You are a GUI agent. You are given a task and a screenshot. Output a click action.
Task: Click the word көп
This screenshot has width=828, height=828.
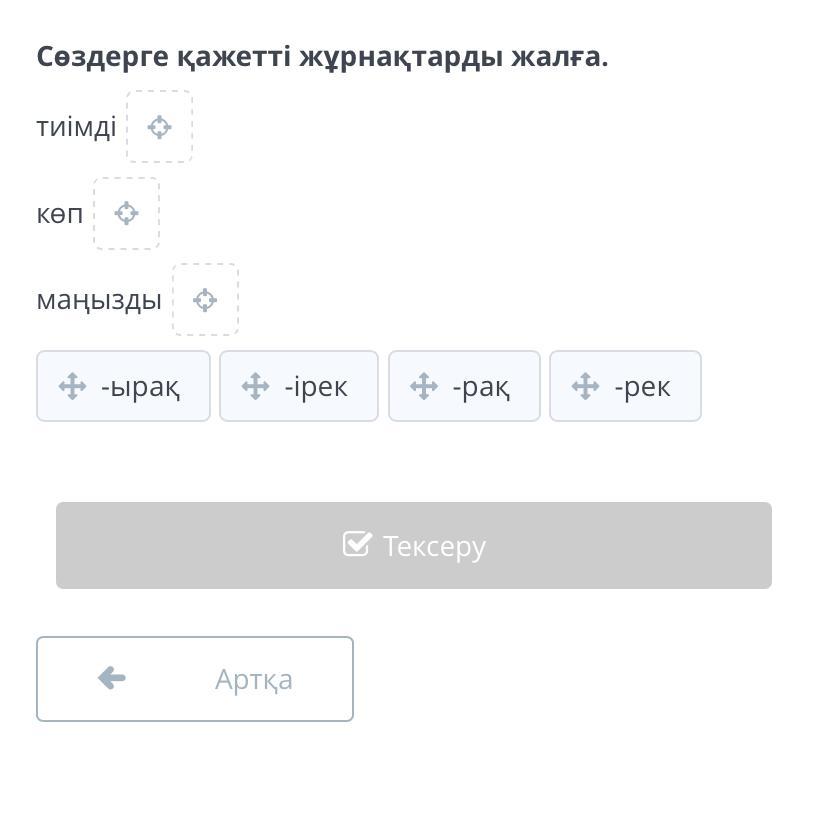click(x=60, y=214)
